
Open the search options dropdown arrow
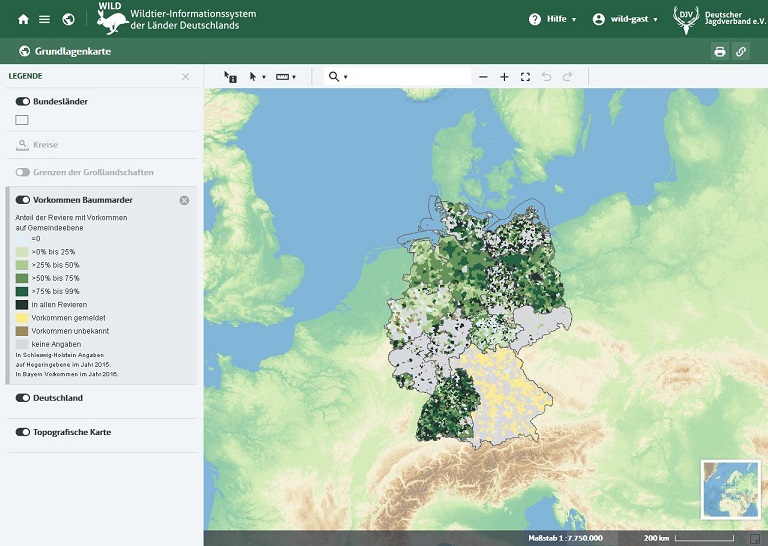(x=345, y=77)
